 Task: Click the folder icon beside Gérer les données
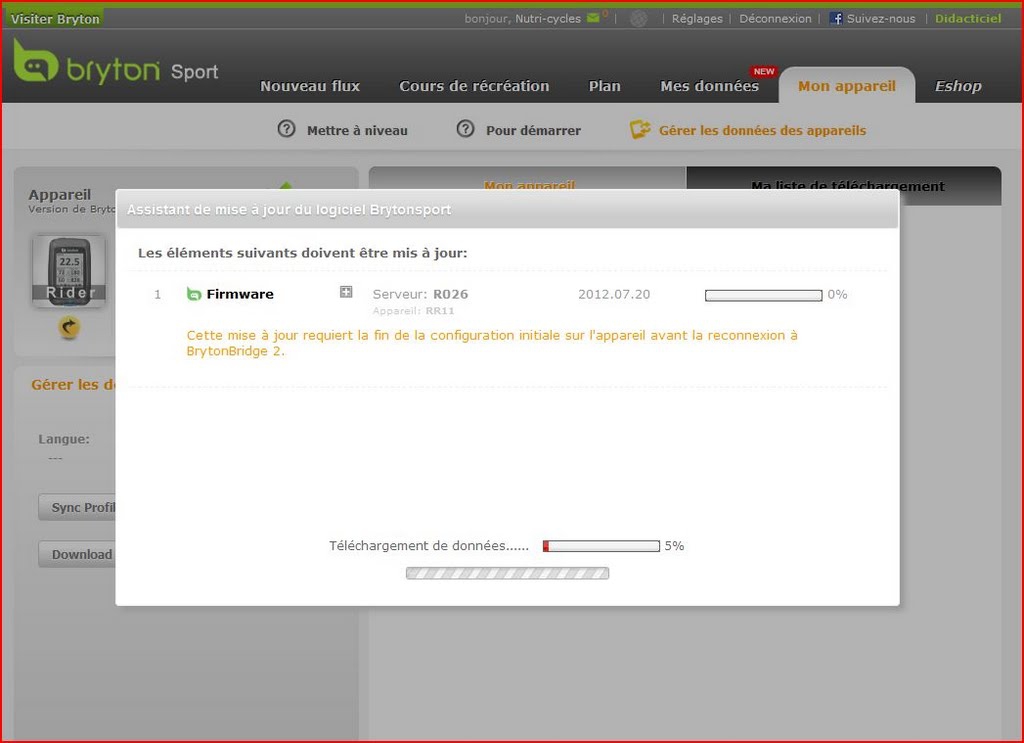639,129
